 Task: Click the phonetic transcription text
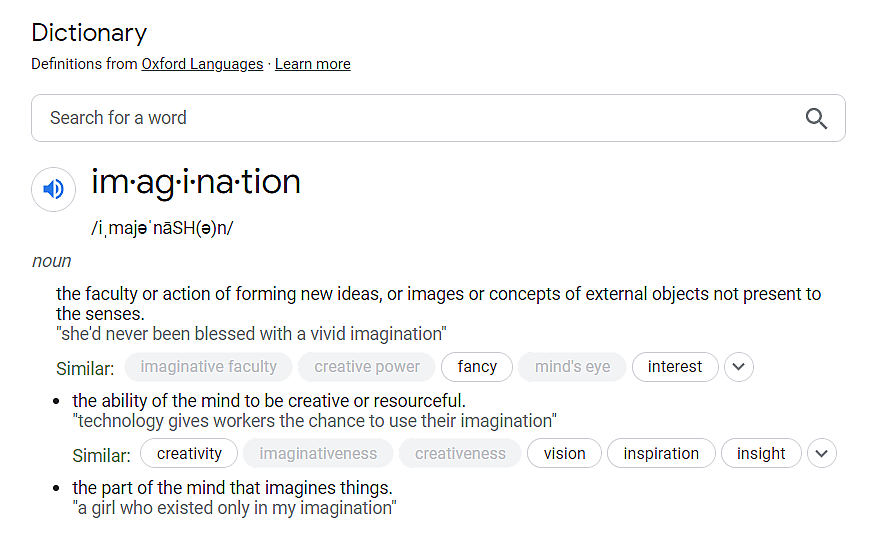click(x=162, y=228)
